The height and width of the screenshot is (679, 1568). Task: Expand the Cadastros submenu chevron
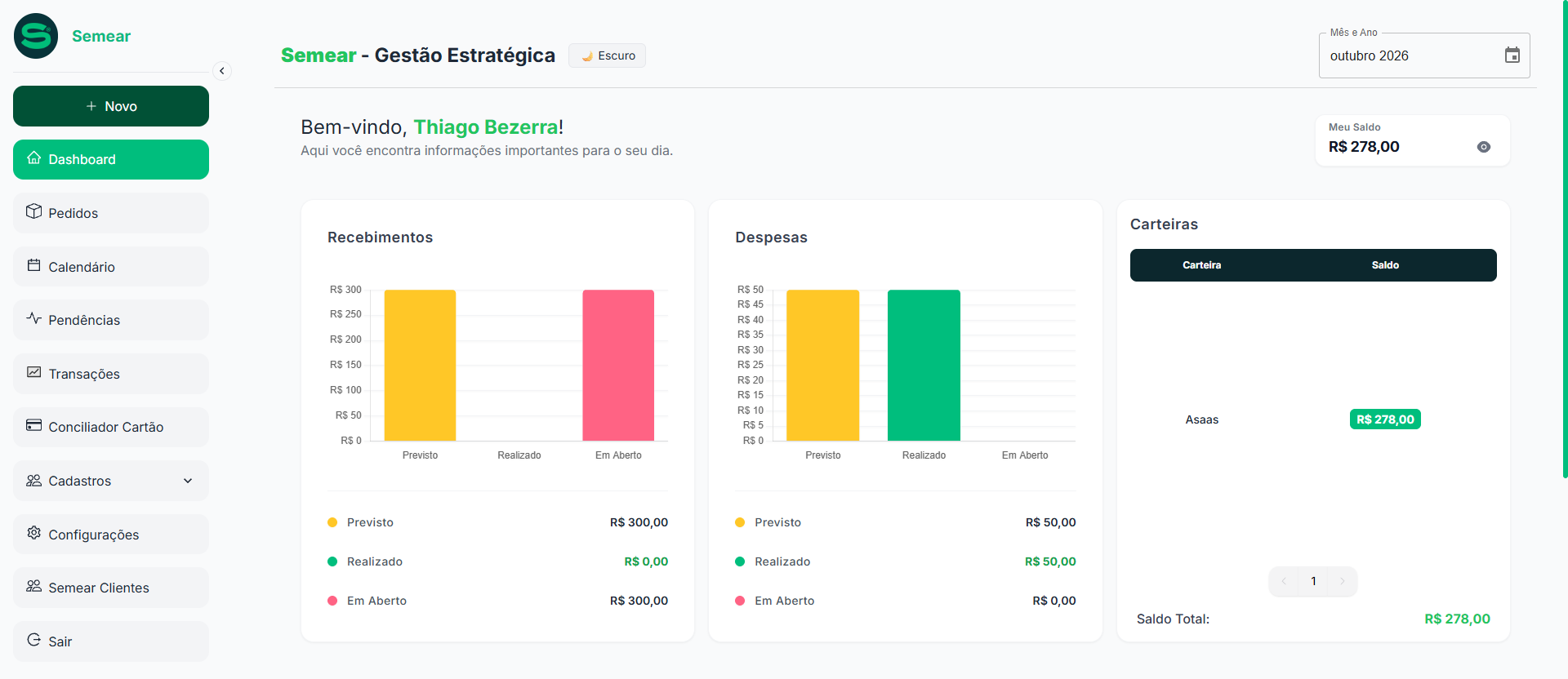pos(188,481)
